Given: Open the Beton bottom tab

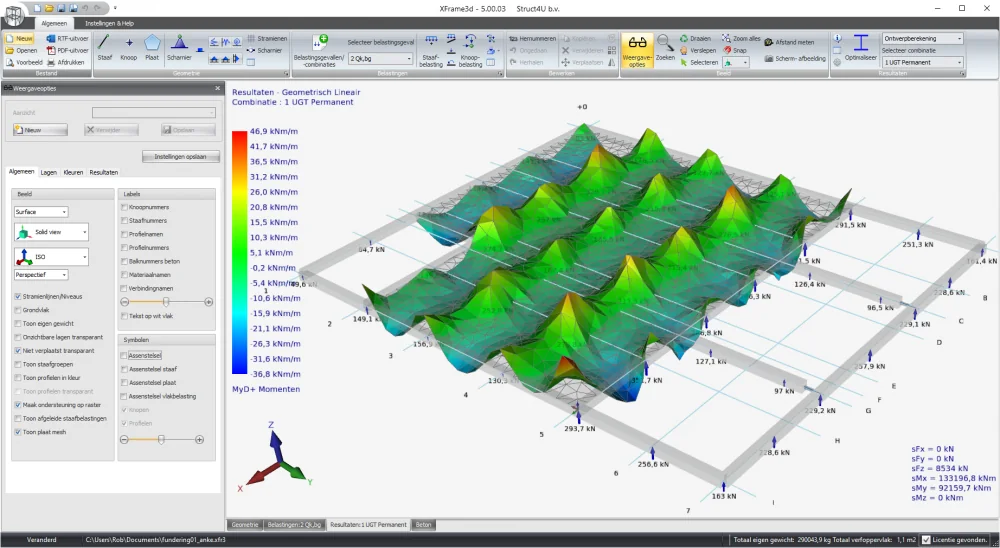Looking at the screenshot, I should (x=423, y=524).
